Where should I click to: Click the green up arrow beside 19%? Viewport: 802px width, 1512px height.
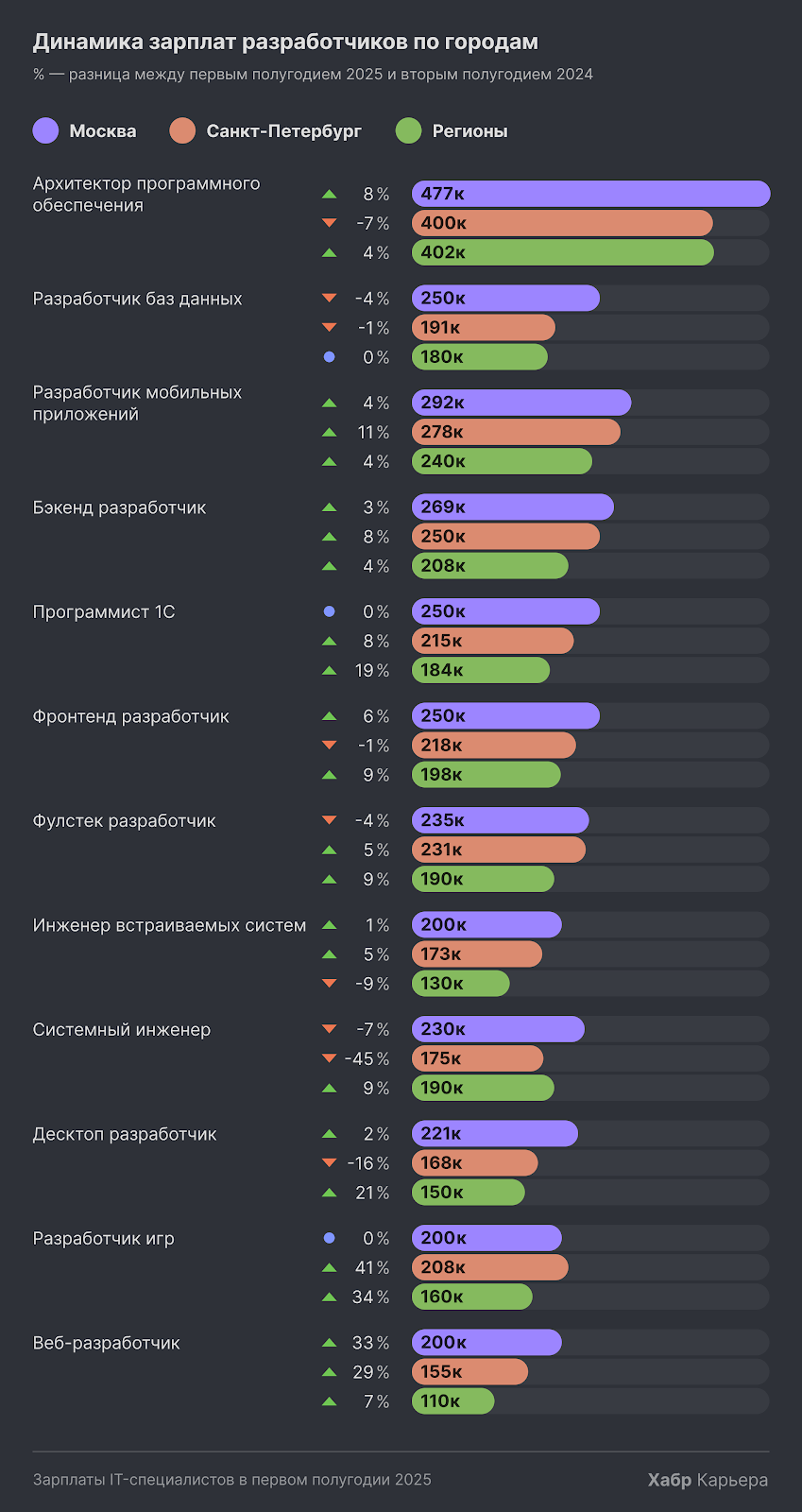click(x=329, y=670)
